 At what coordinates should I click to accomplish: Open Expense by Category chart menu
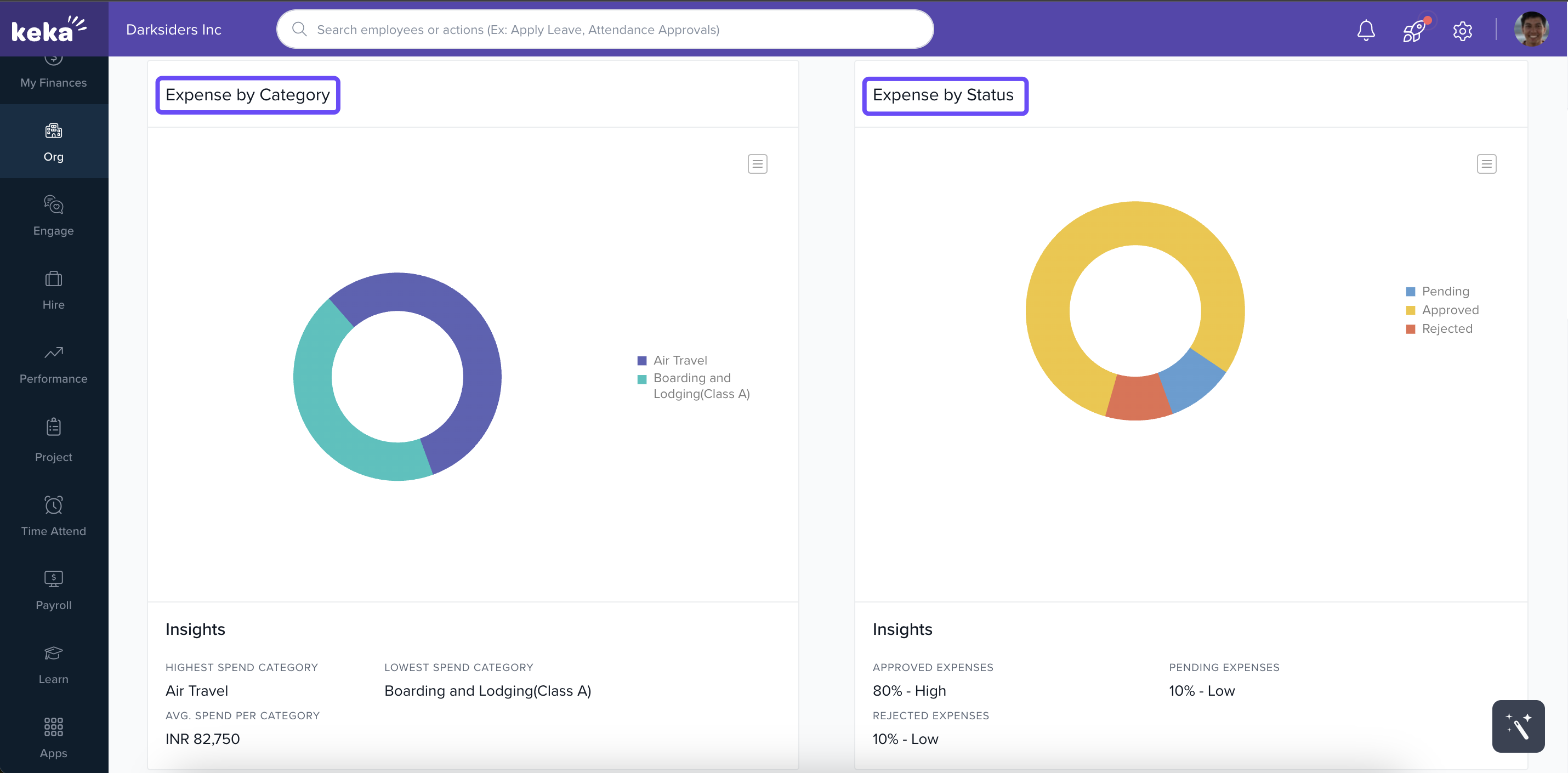(757, 164)
